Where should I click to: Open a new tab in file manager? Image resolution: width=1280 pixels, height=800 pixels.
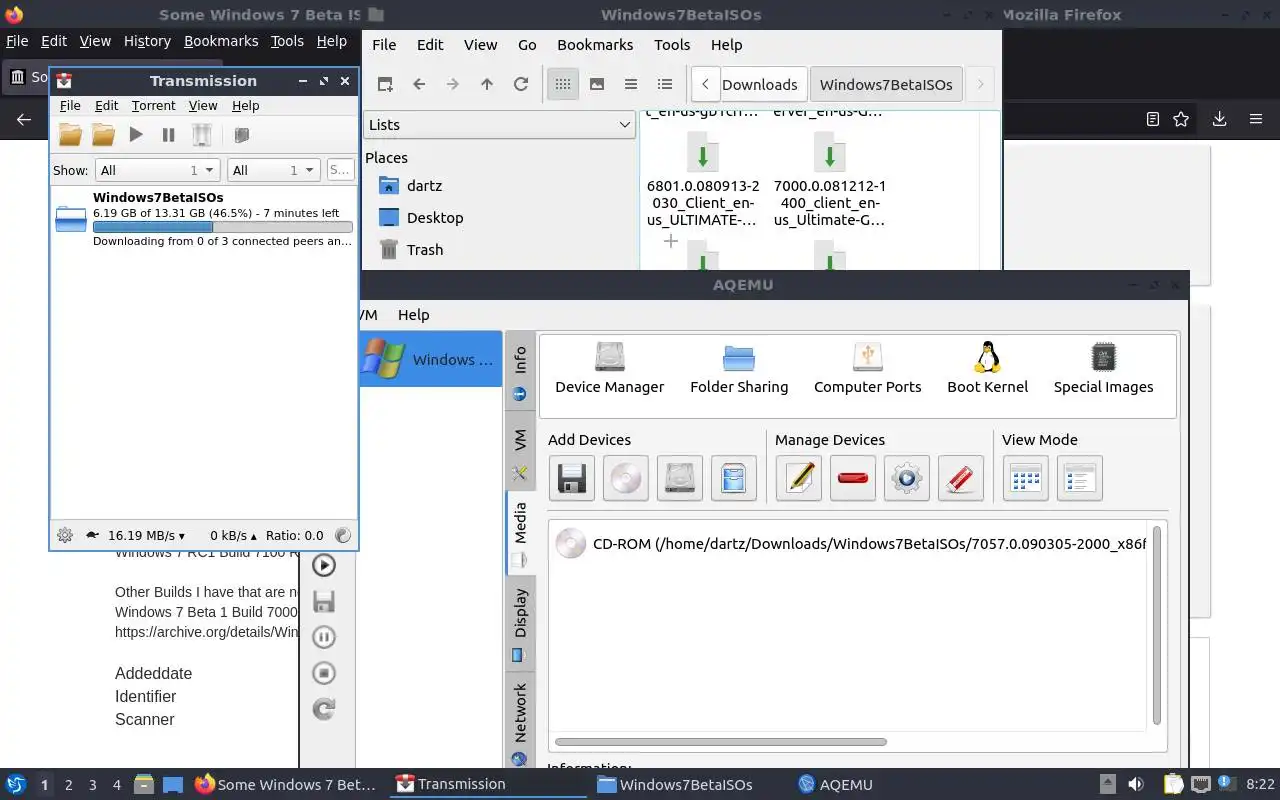click(x=385, y=84)
